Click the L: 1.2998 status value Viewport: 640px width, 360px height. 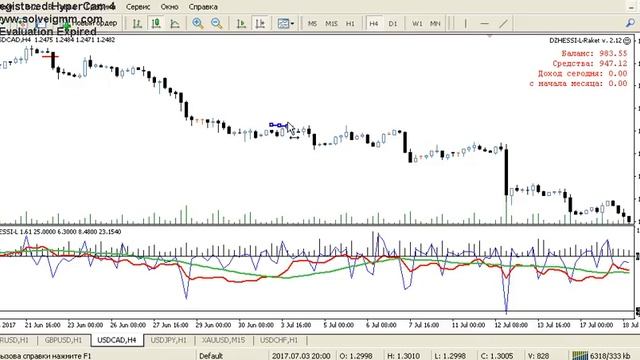point(450,356)
